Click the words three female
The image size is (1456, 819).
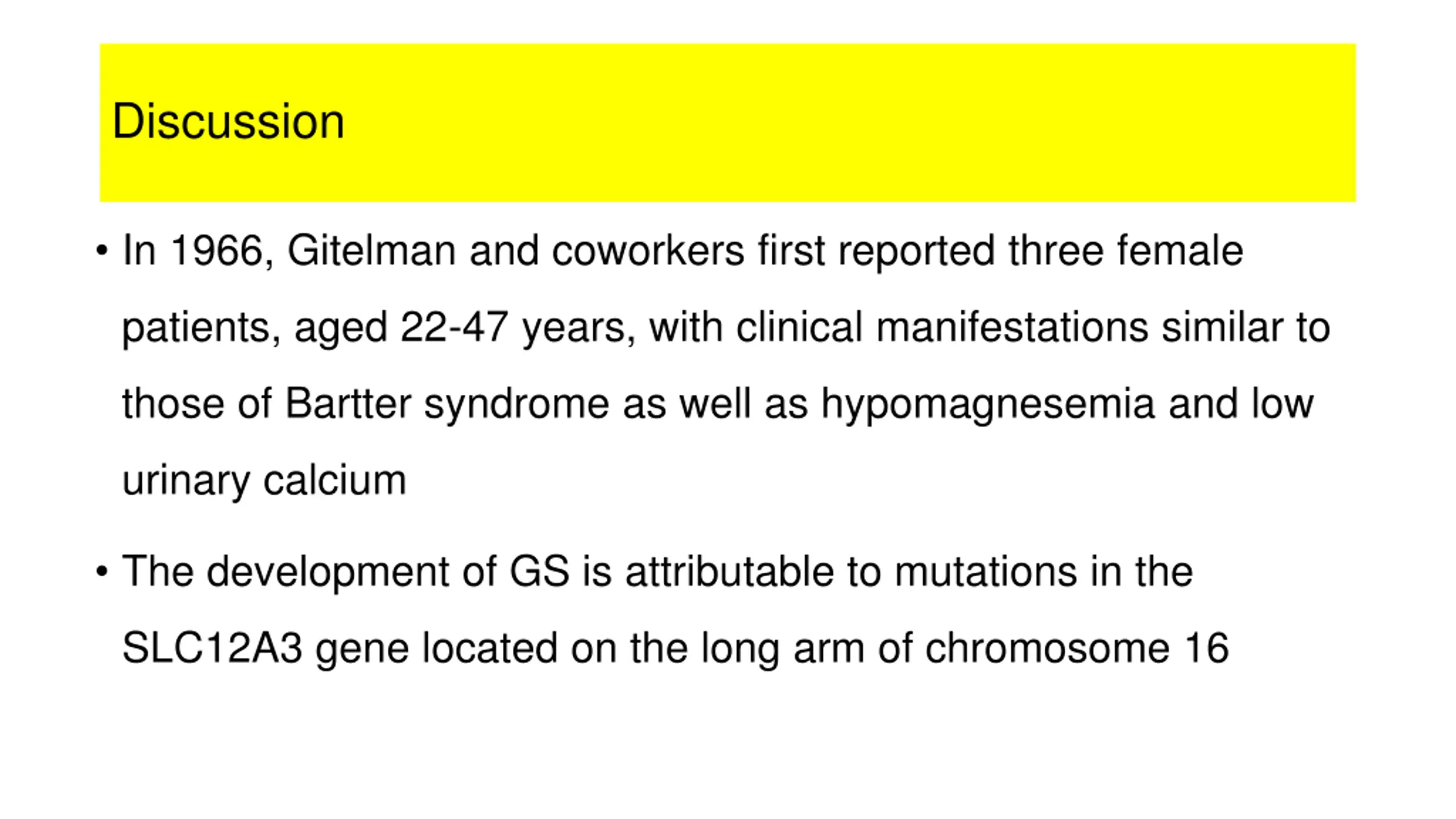pyautogui.click(x=1126, y=250)
